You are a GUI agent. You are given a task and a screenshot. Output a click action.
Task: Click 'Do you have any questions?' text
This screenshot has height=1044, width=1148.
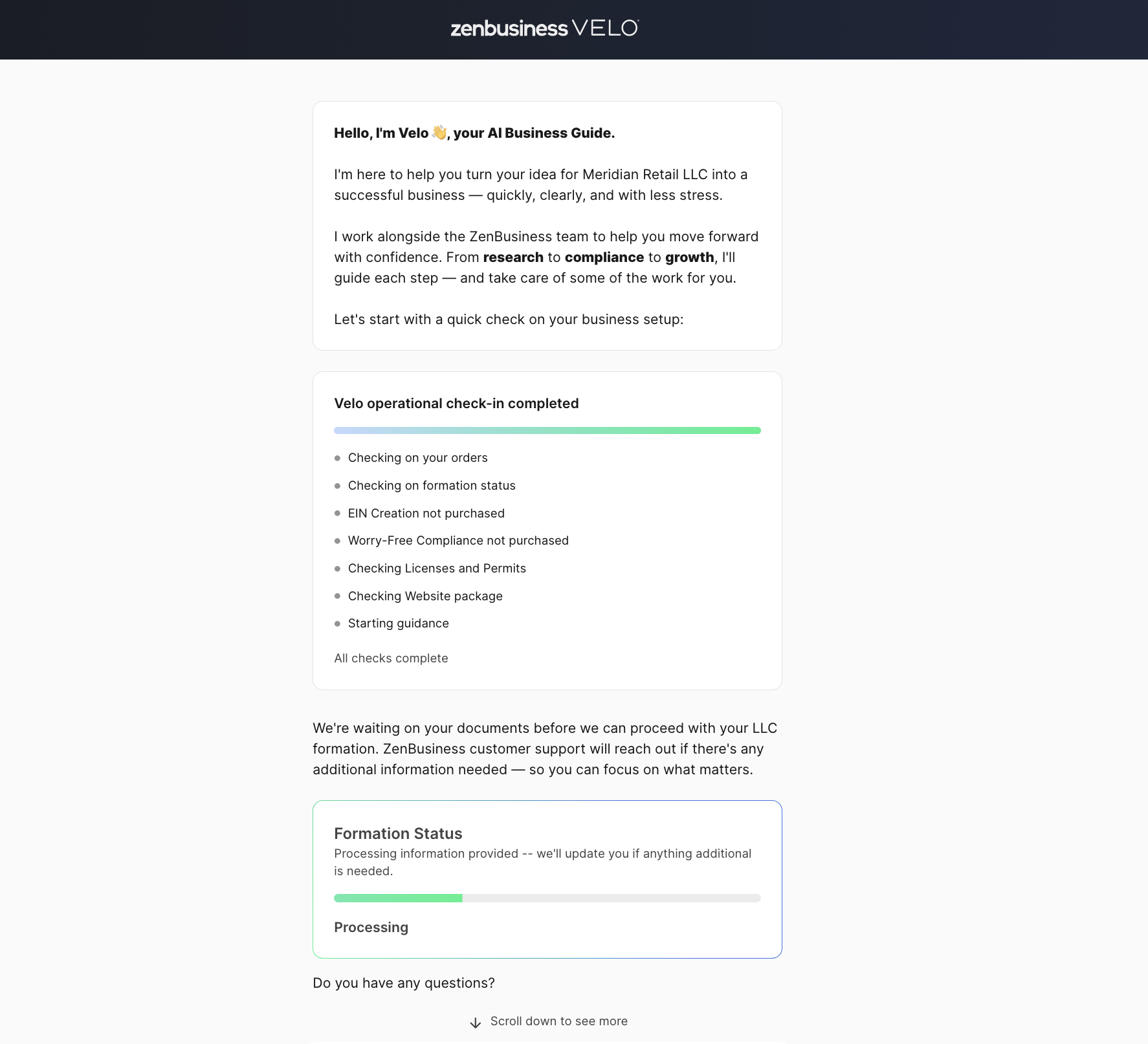[x=404, y=983]
